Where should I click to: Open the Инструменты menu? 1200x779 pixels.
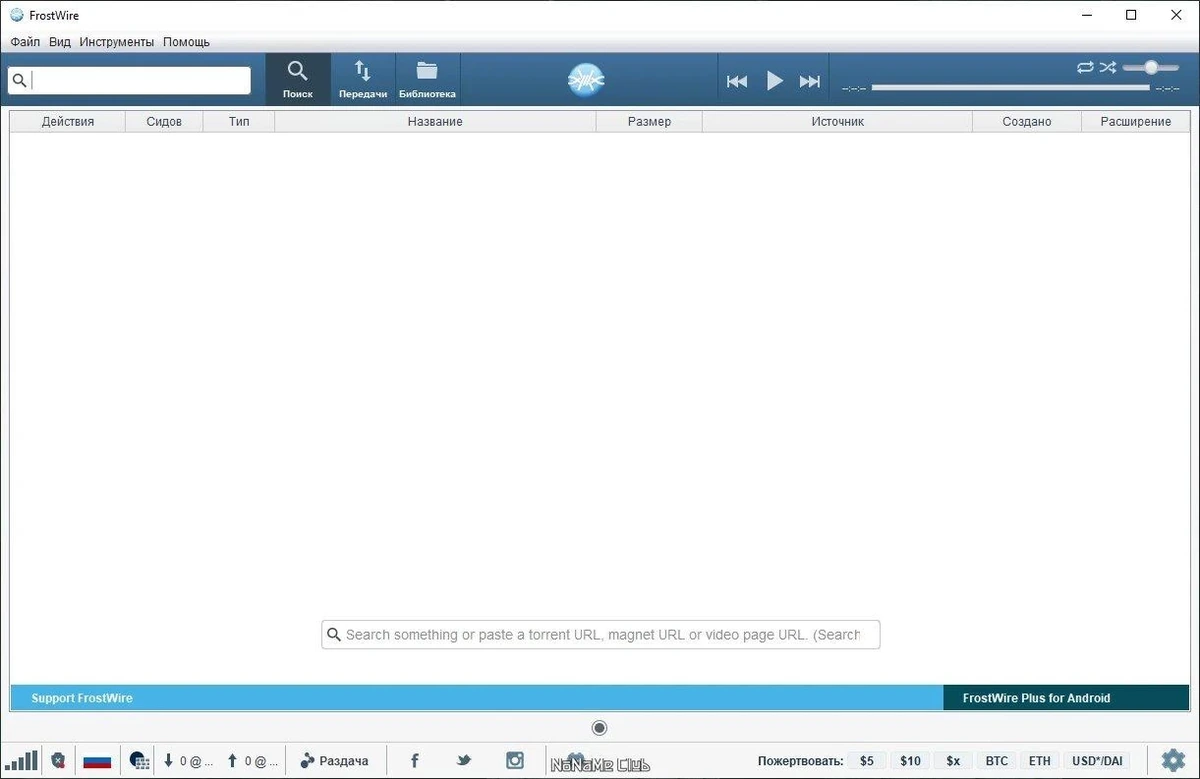coord(117,42)
